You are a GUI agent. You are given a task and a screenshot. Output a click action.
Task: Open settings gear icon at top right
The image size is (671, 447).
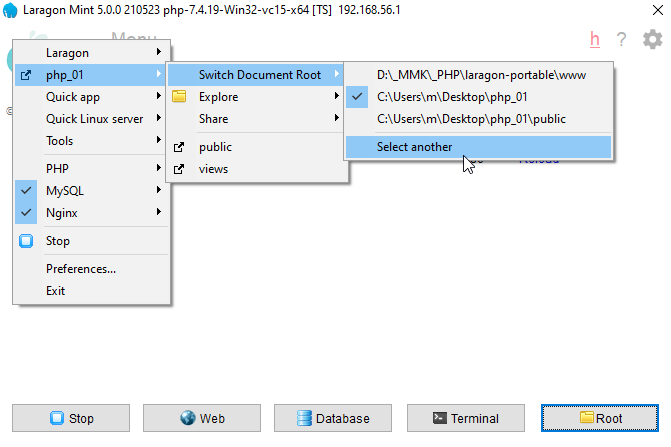[x=652, y=40]
